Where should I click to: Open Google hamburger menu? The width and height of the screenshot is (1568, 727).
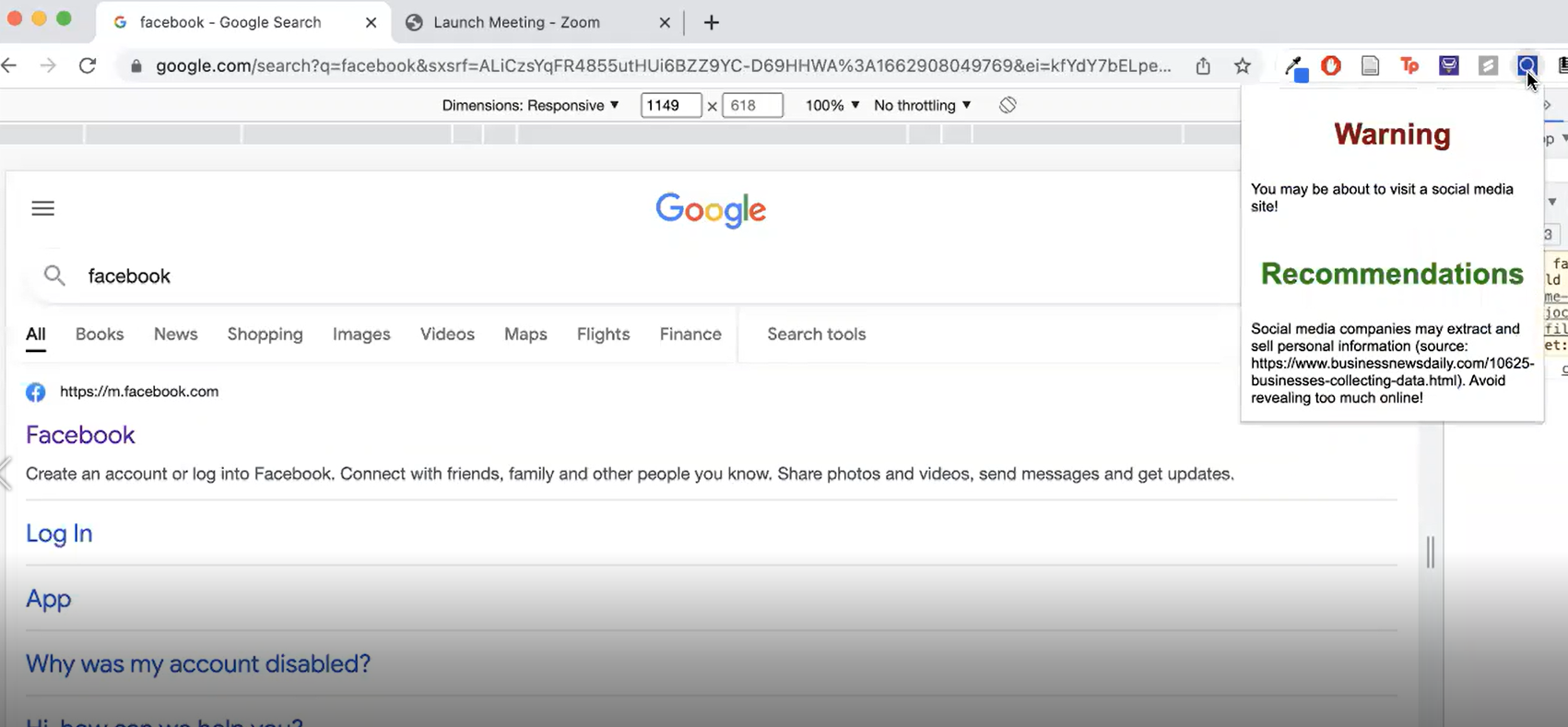click(x=43, y=208)
